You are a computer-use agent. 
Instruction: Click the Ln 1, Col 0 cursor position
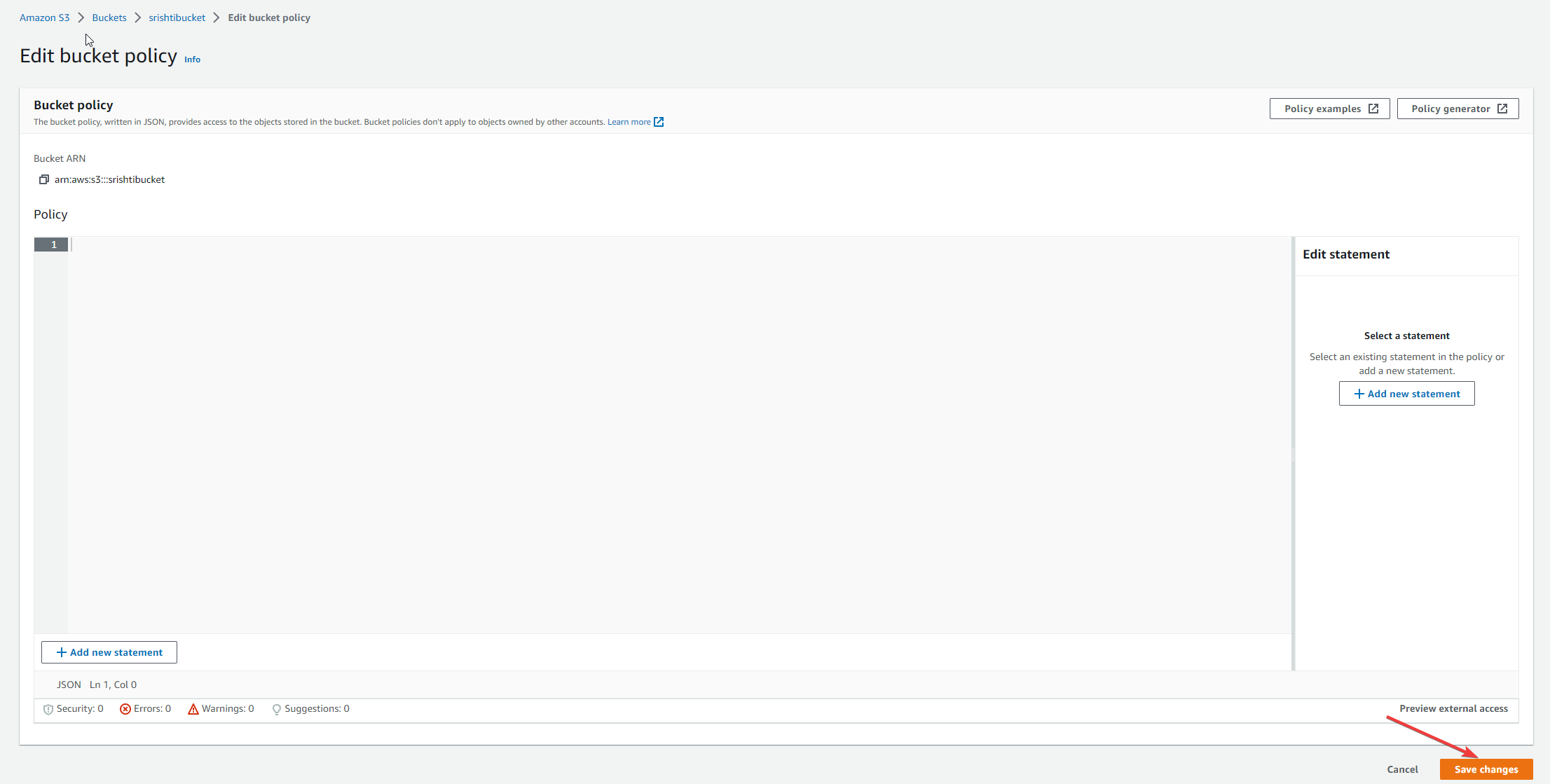tap(113, 685)
